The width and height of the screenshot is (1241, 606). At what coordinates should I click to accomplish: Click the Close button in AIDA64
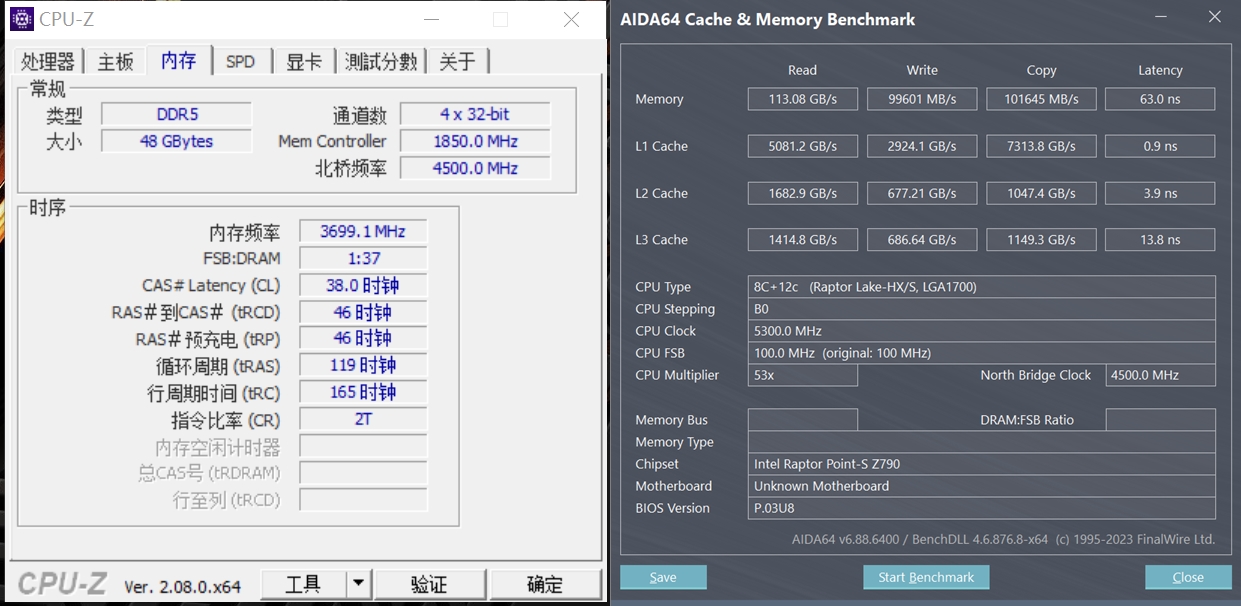[x=1188, y=577]
